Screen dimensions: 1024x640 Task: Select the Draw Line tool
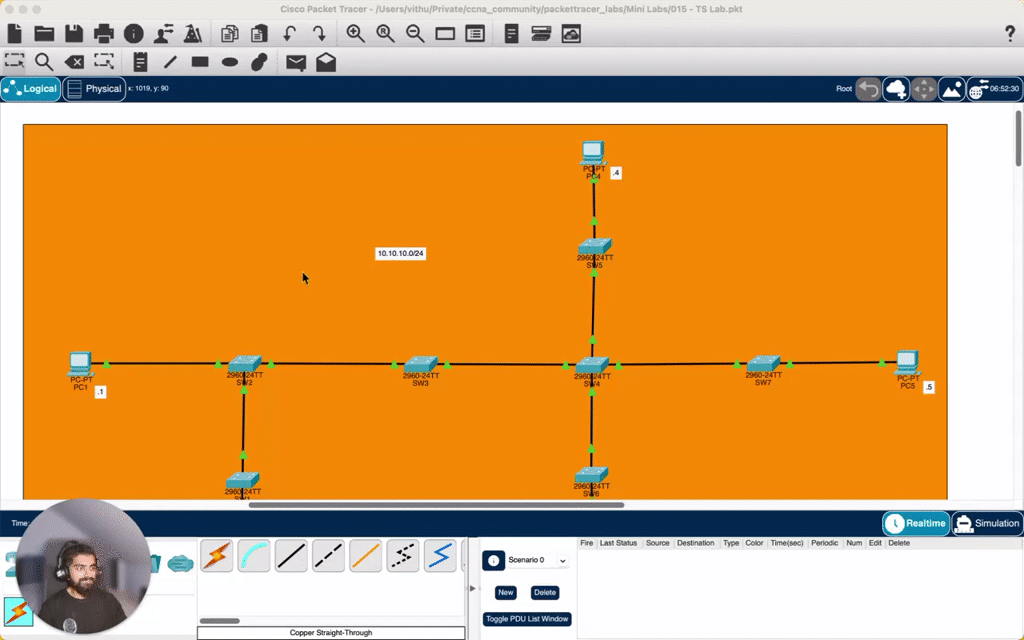pyautogui.click(x=170, y=62)
